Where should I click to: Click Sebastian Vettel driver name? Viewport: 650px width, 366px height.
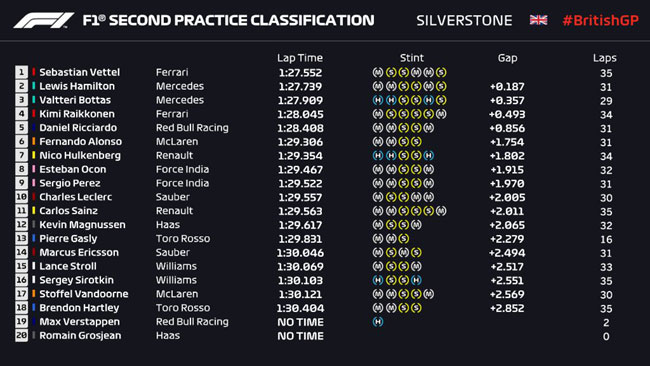coord(80,72)
